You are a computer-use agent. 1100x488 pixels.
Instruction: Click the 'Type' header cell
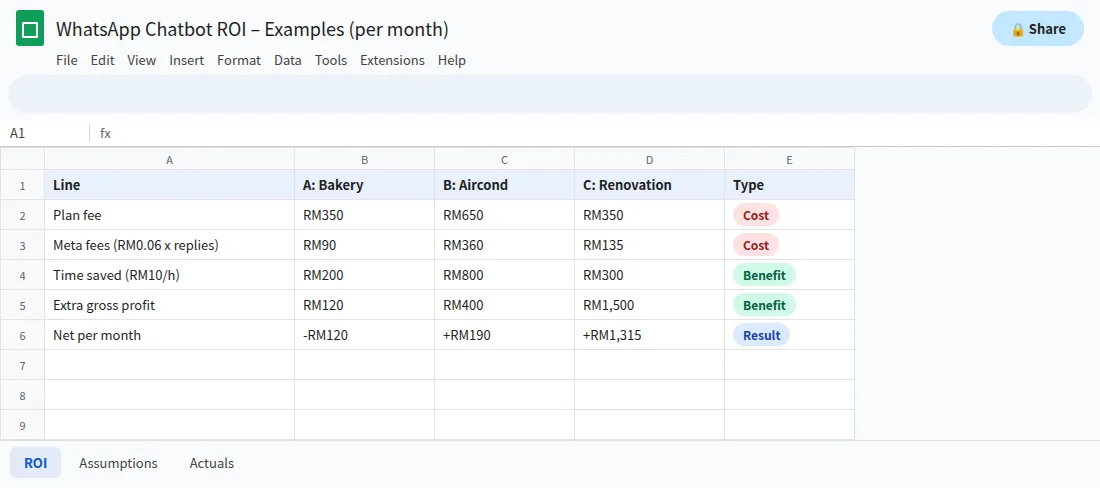[789, 185]
